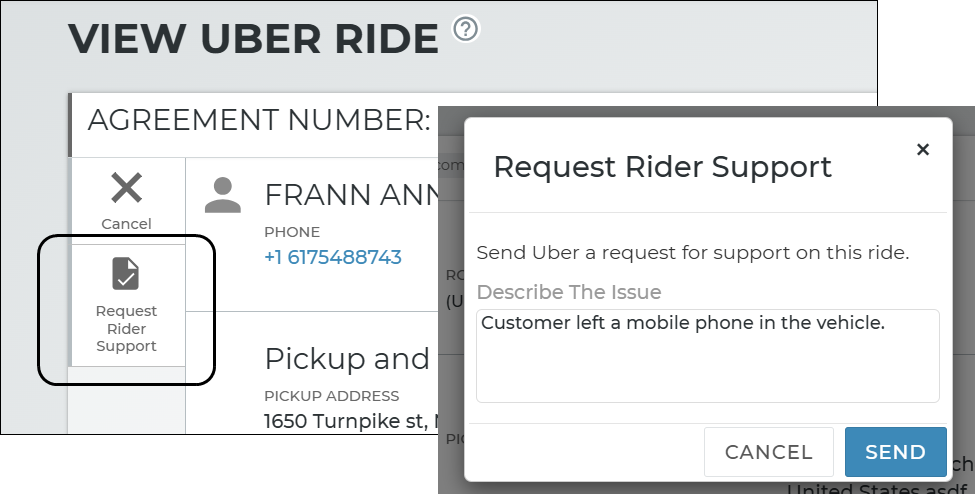
Task: Click the PHONE label above number
Action: pyautogui.click(x=292, y=232)
